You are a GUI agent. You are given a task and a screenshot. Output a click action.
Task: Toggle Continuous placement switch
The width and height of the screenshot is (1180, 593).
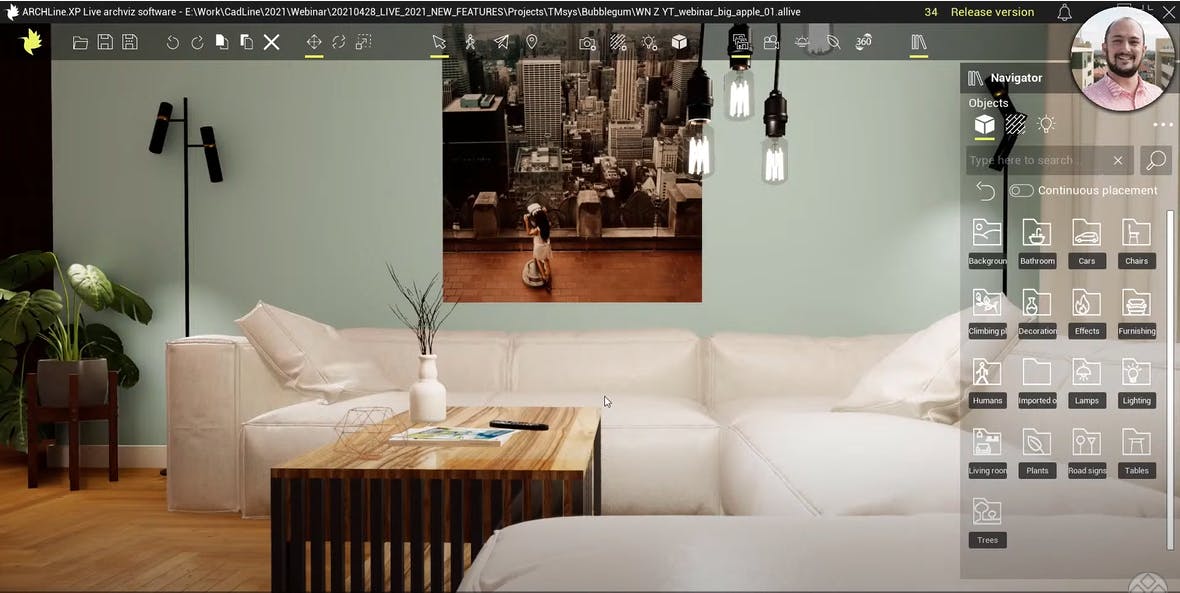[x=1021, y=190]
